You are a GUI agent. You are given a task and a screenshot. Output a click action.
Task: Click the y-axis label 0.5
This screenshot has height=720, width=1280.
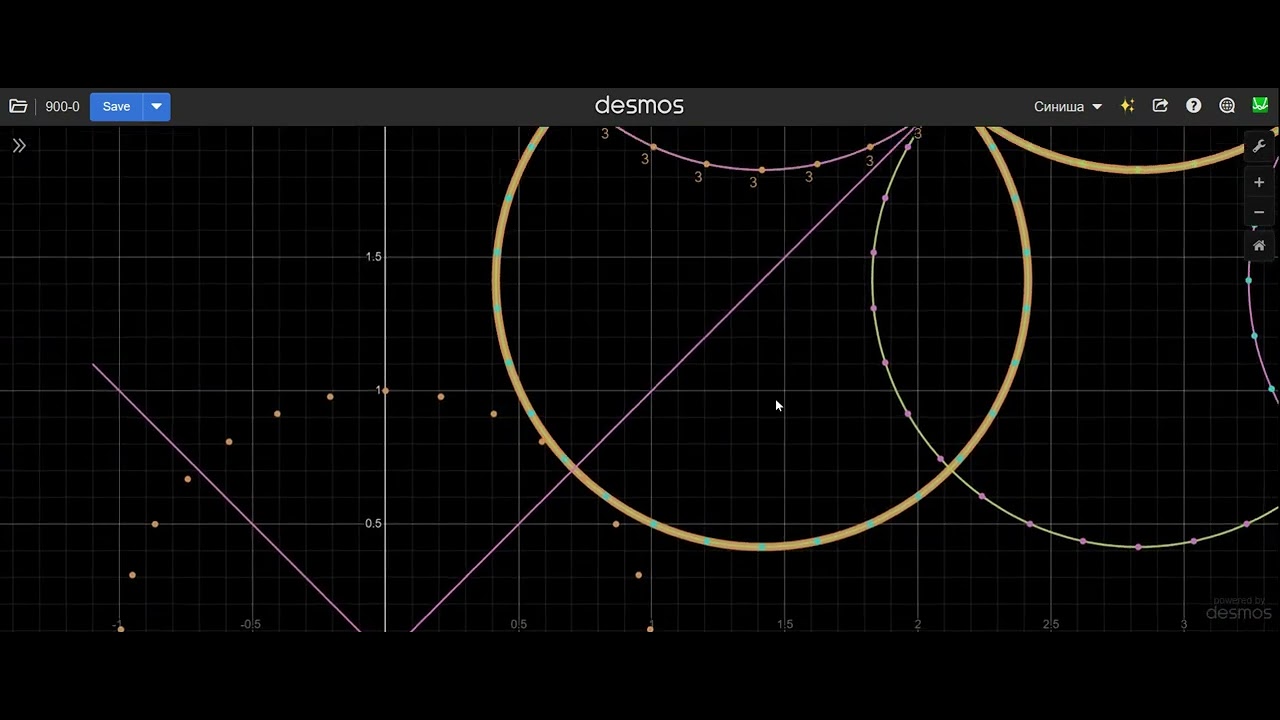tap(373, 524)
